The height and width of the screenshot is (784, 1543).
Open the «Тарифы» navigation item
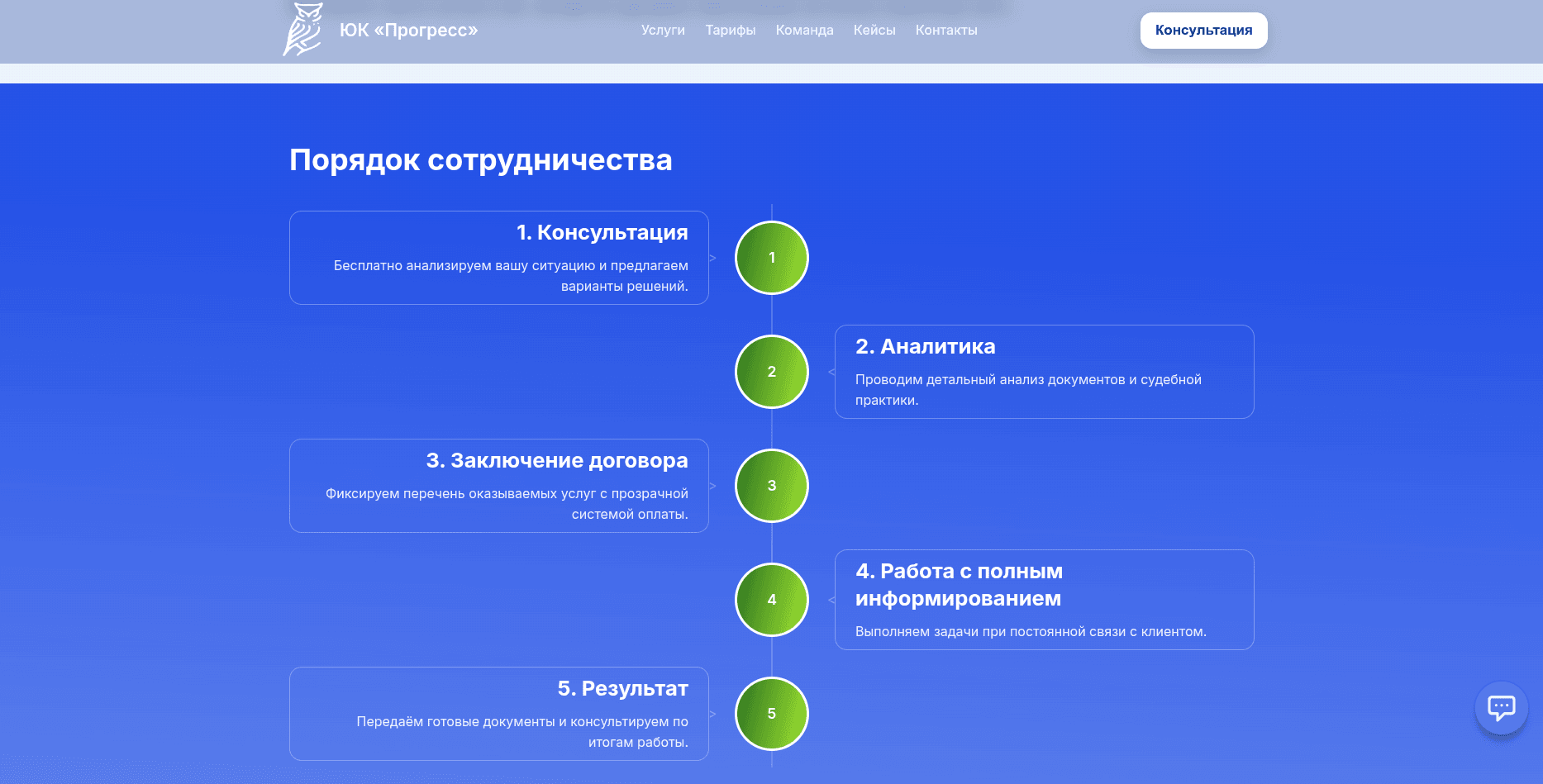coord(730,30)
